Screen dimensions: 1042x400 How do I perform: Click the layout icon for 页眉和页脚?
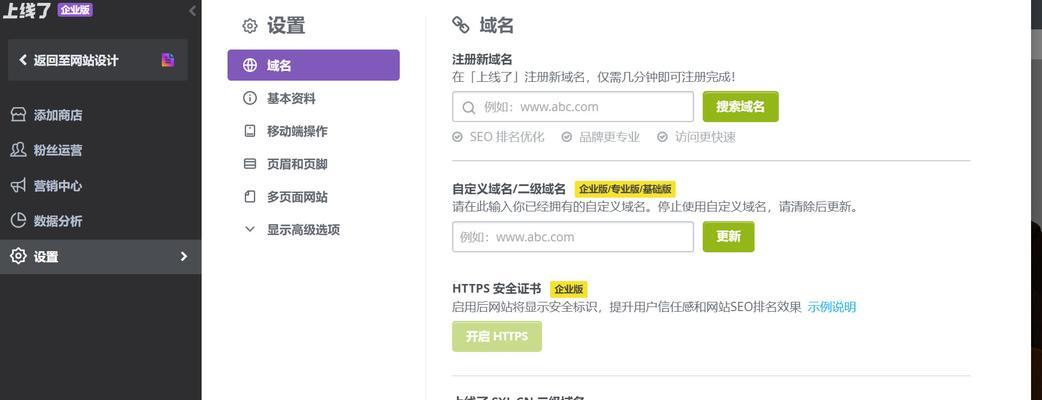pyautogui.click(x=250, y=163)
